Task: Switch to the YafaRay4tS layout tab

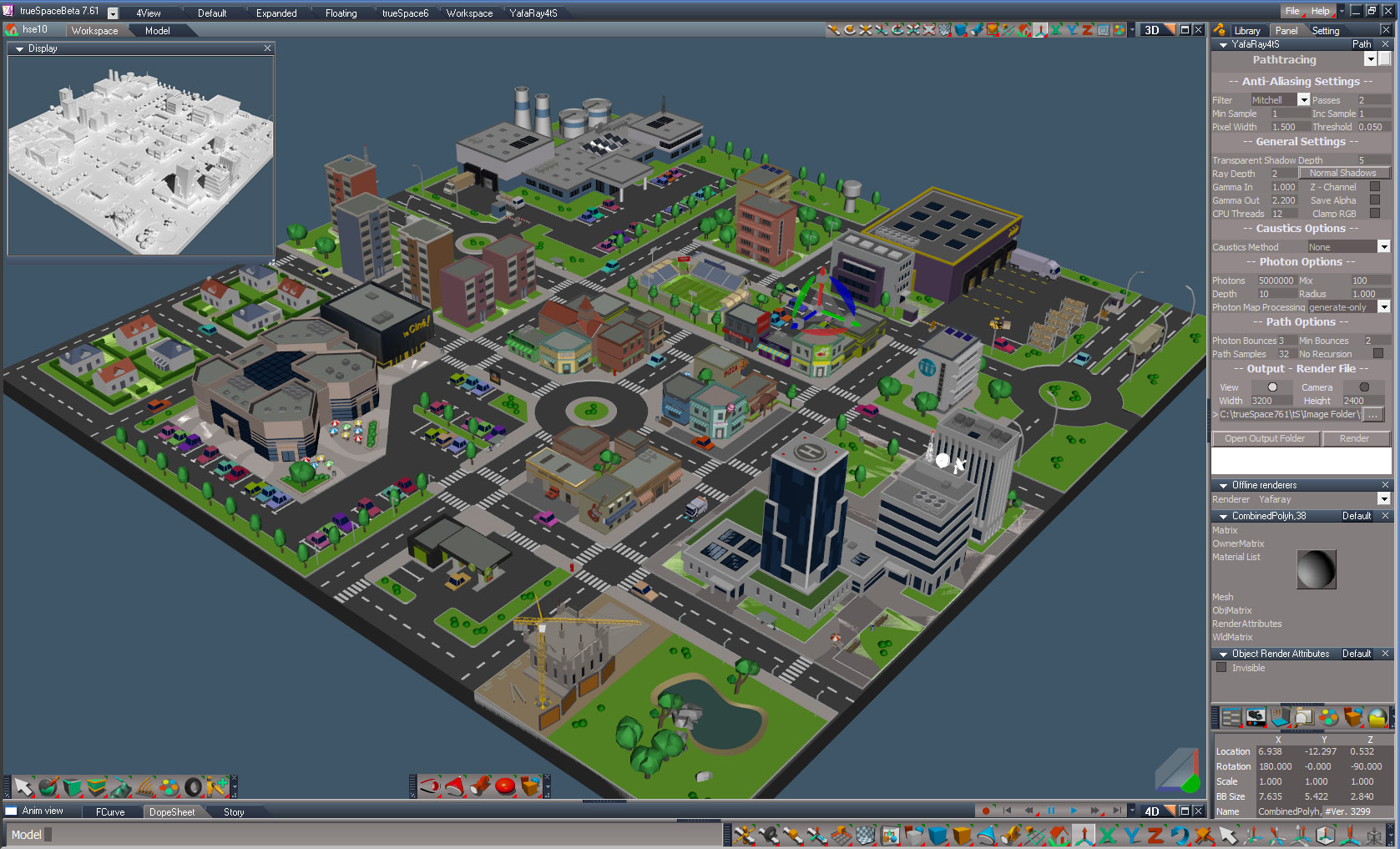Action: 533,13
